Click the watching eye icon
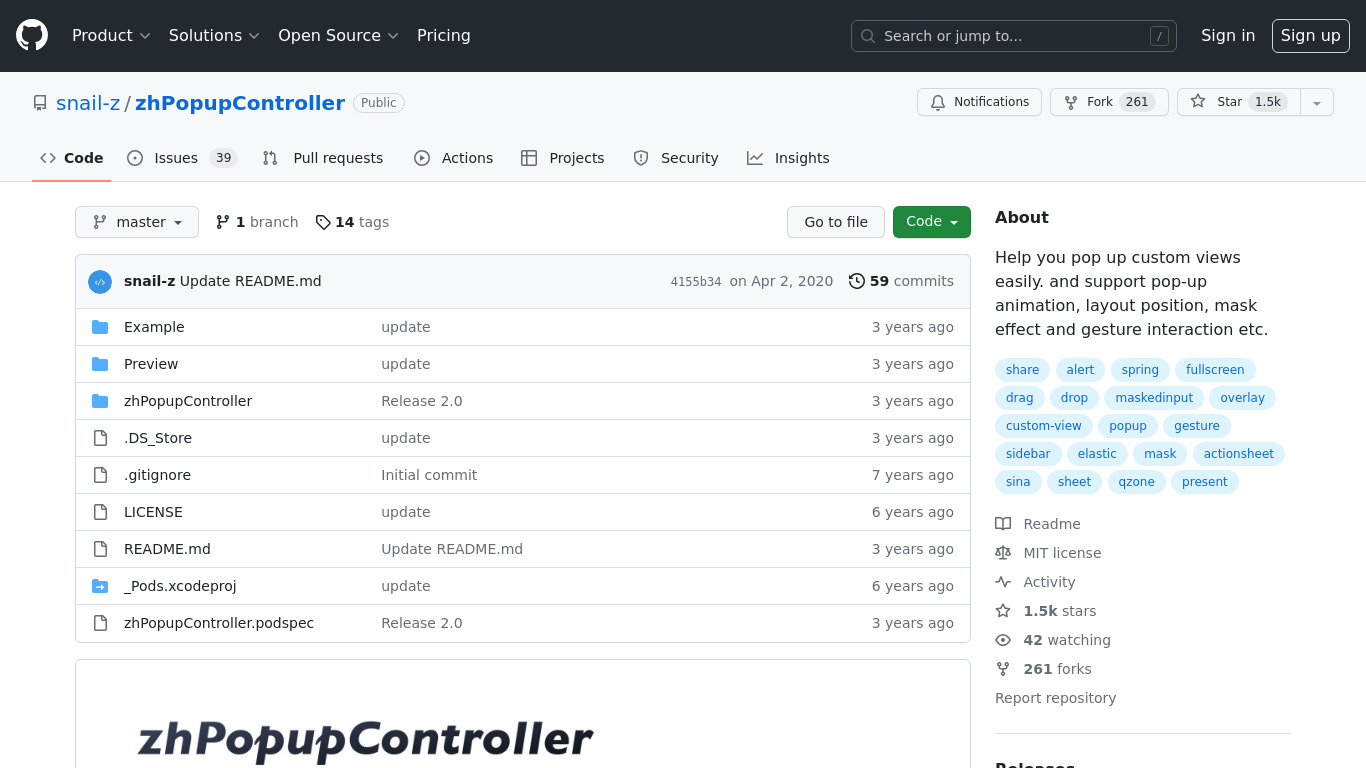The image size is (1366, 768). click(x=1003, y=640)
